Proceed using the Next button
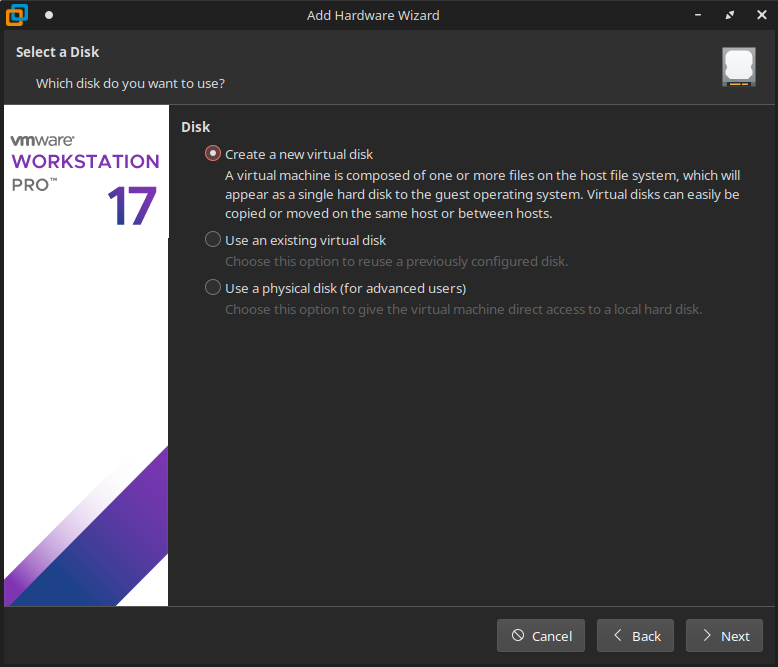The width and height of the screenshot is (778, 667). pyautogui.click(x=724, y=636)
